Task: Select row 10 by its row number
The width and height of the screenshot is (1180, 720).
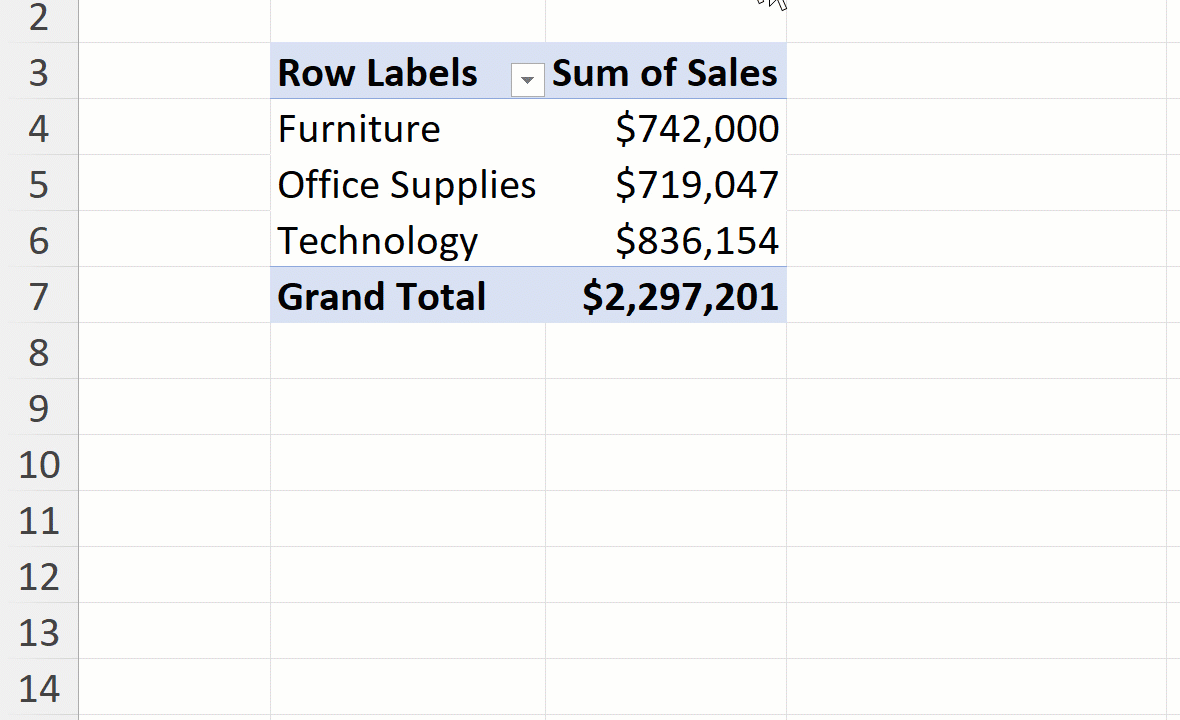Action: [39, 465]
